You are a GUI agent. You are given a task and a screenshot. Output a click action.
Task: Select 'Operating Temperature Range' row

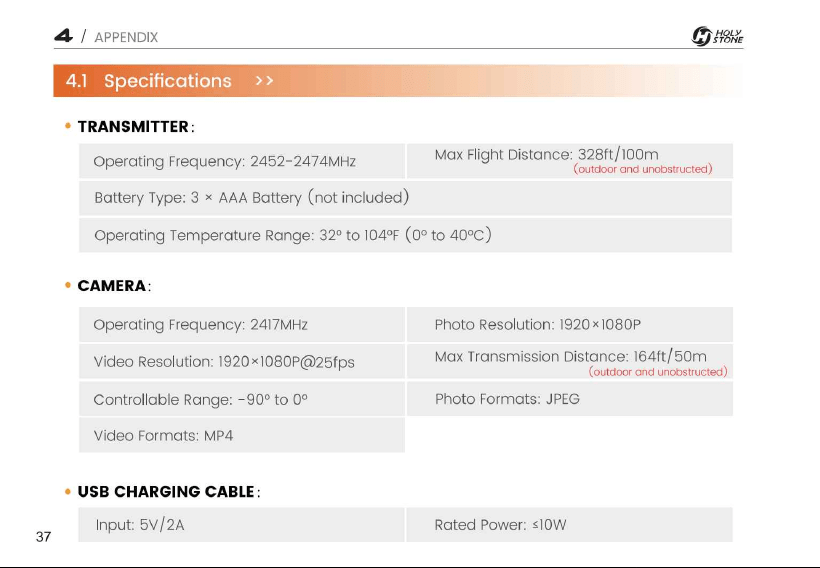[x=405, y=235]
